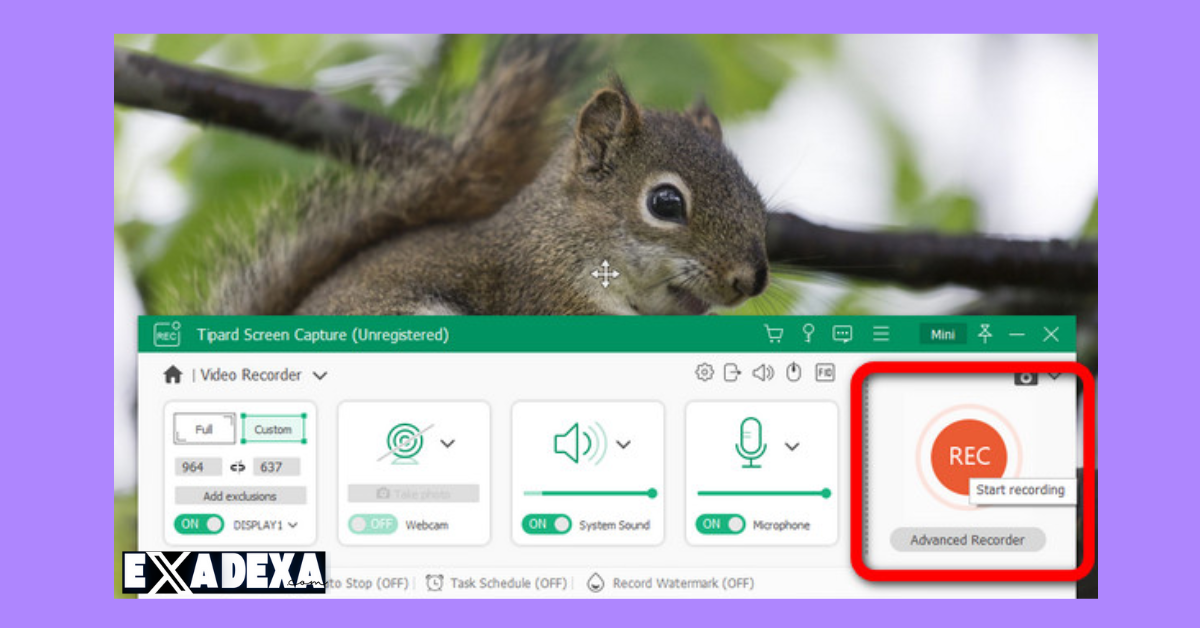Click the 964 width input field
Screen dimensions: 1200x628
coord(199,467)
